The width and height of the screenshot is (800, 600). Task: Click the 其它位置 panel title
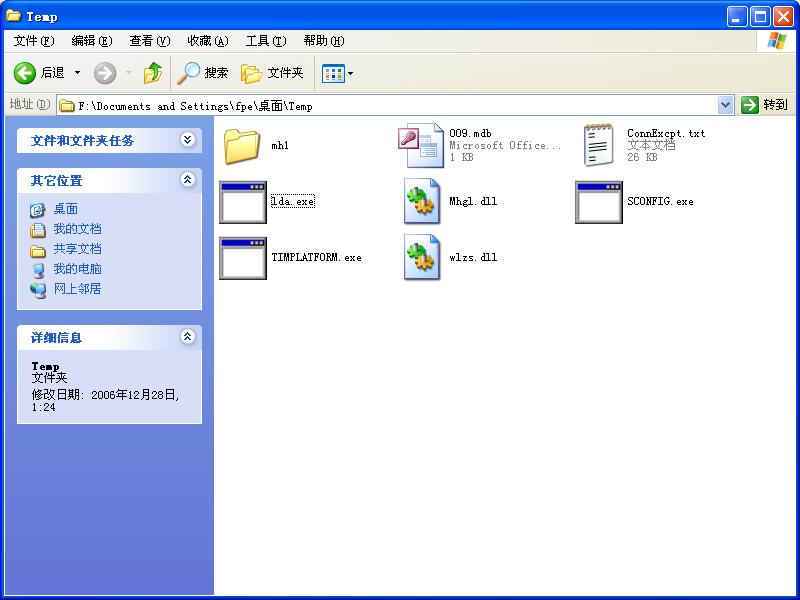coord(56,180)
